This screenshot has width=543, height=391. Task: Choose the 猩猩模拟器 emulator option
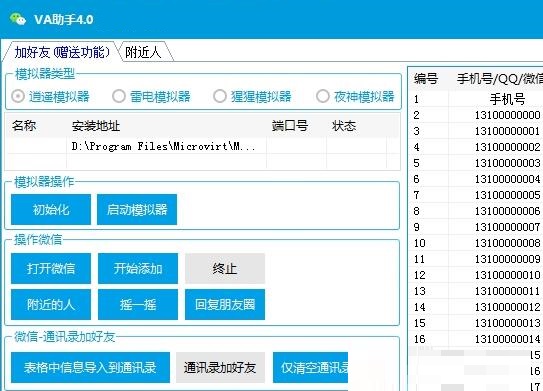252,96
